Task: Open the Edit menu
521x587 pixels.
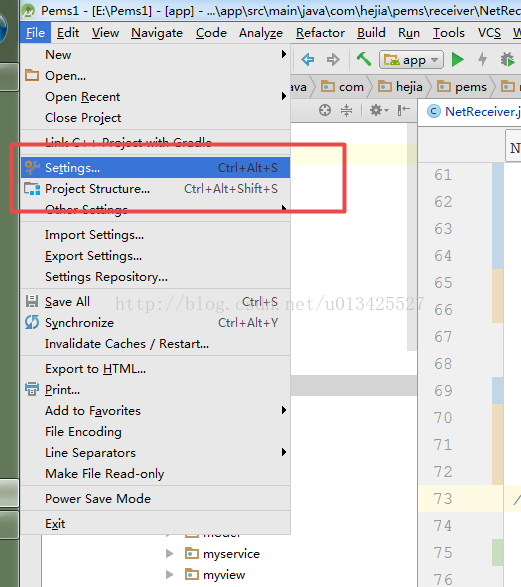Action: [68, 33]
